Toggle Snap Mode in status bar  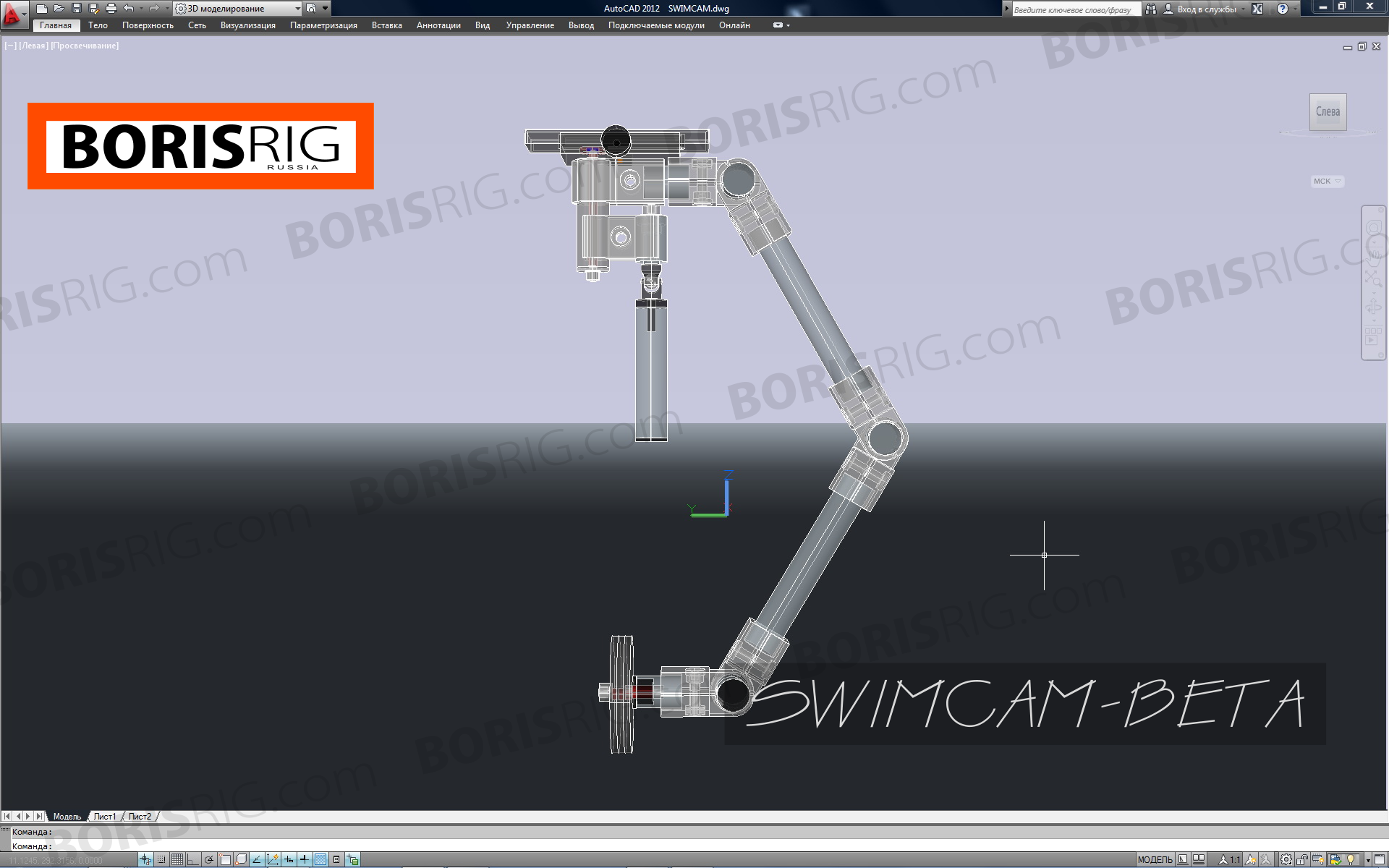[161, 860]
